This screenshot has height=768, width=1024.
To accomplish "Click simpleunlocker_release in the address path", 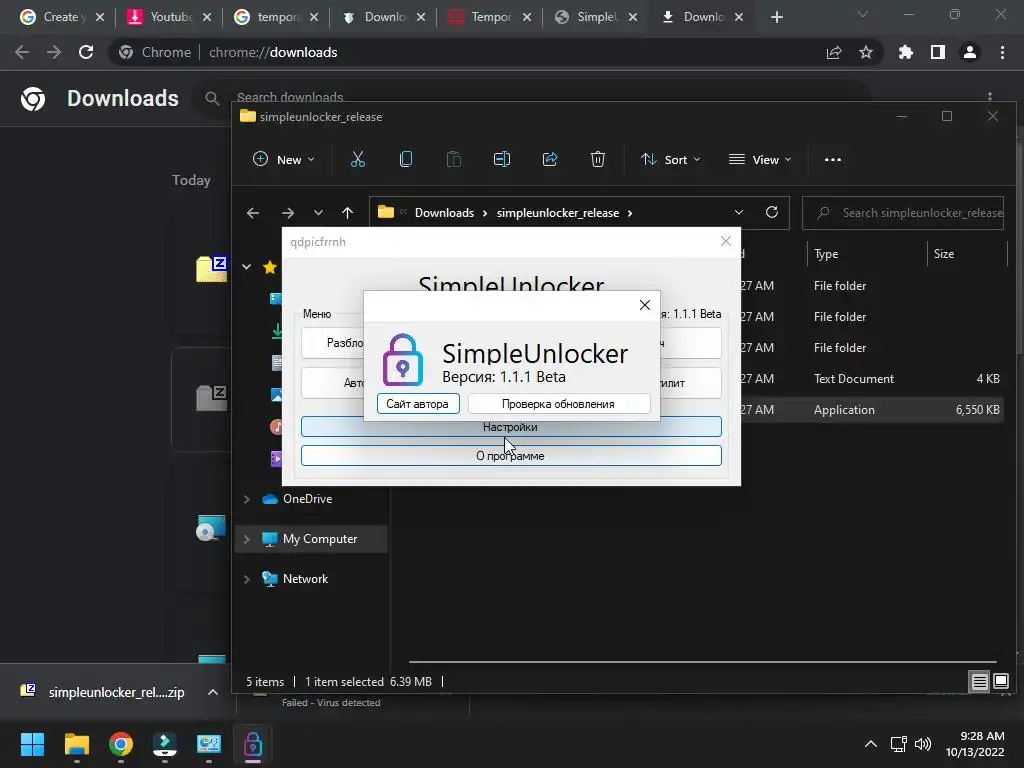I will click(x=558, y=213).
